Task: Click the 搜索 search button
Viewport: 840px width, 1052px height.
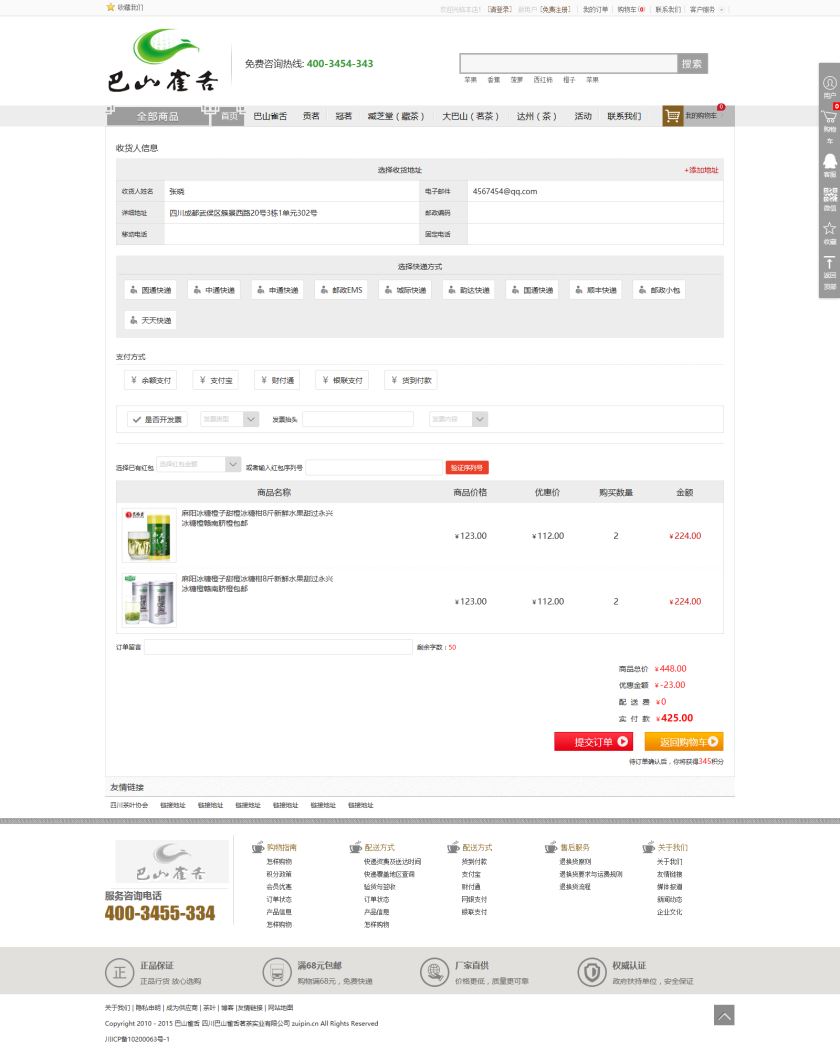Action: pos(692,64)
